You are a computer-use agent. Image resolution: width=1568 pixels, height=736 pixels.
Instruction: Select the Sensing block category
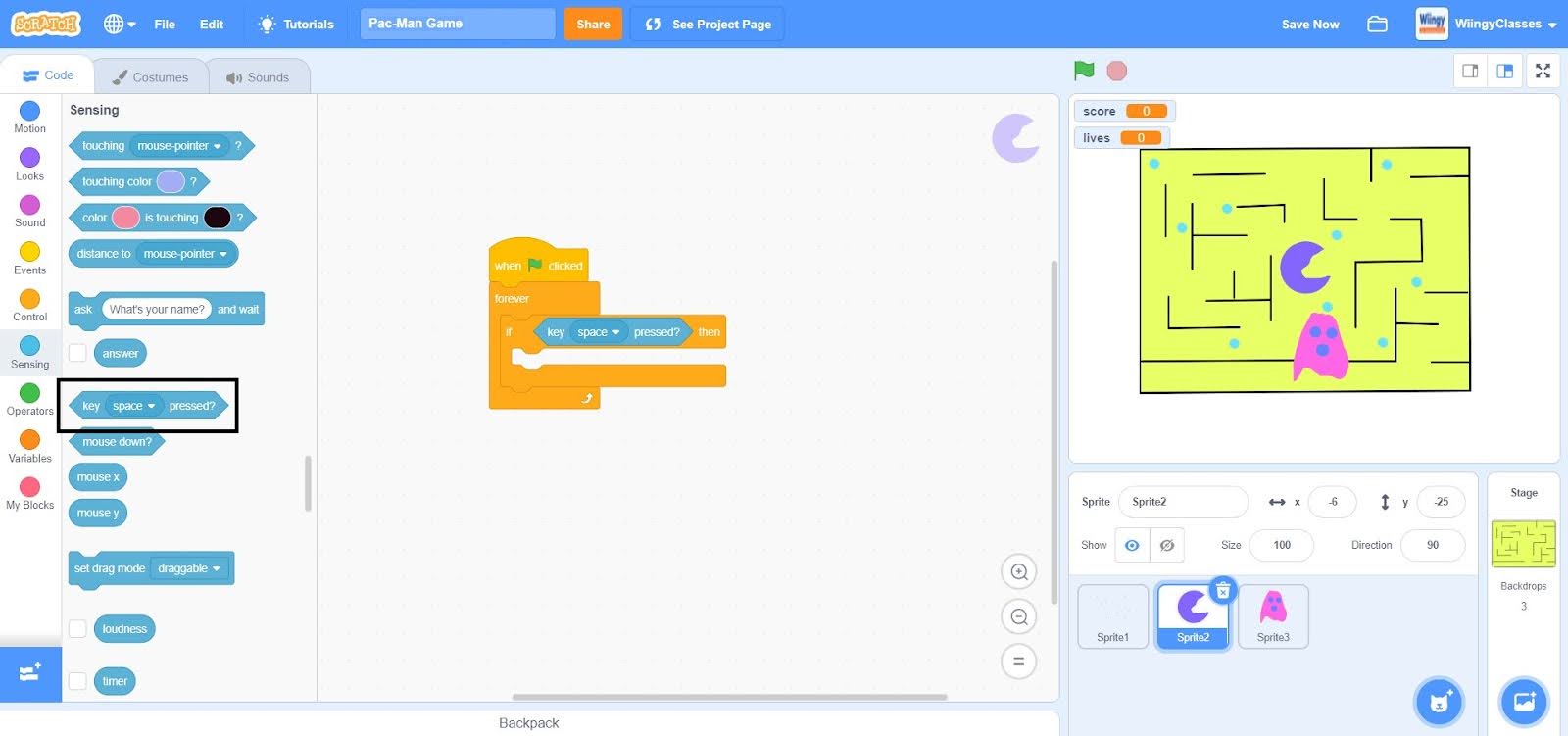[x=29, y=353]
